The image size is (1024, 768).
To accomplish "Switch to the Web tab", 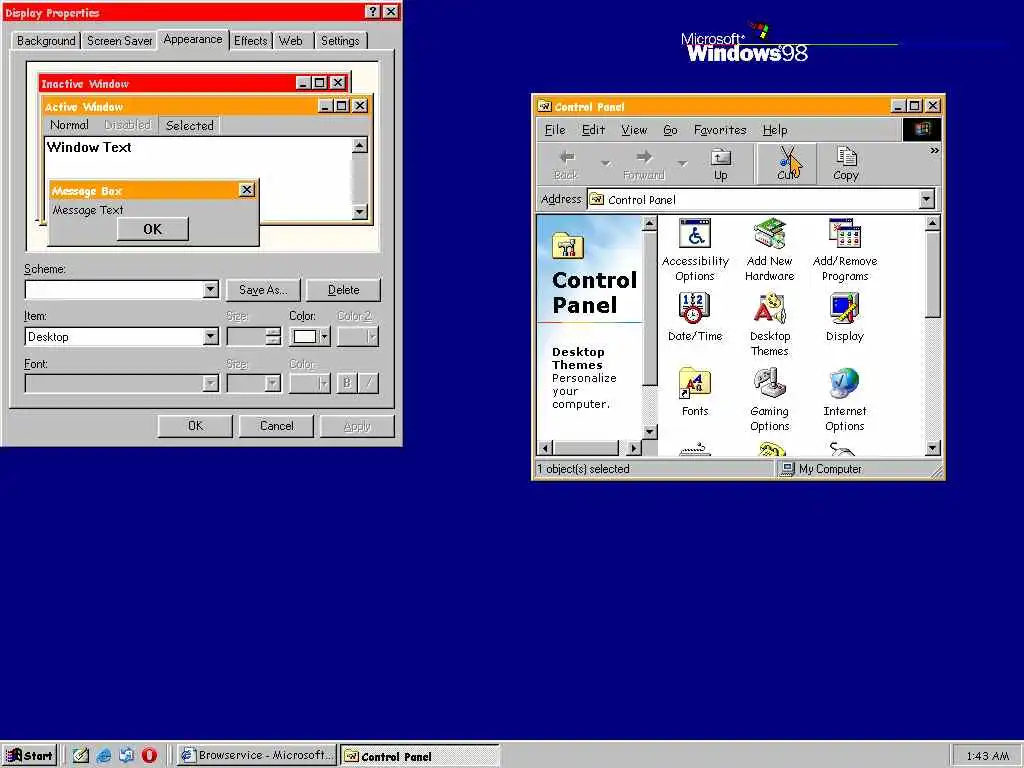I will click(x=291, y=40).
